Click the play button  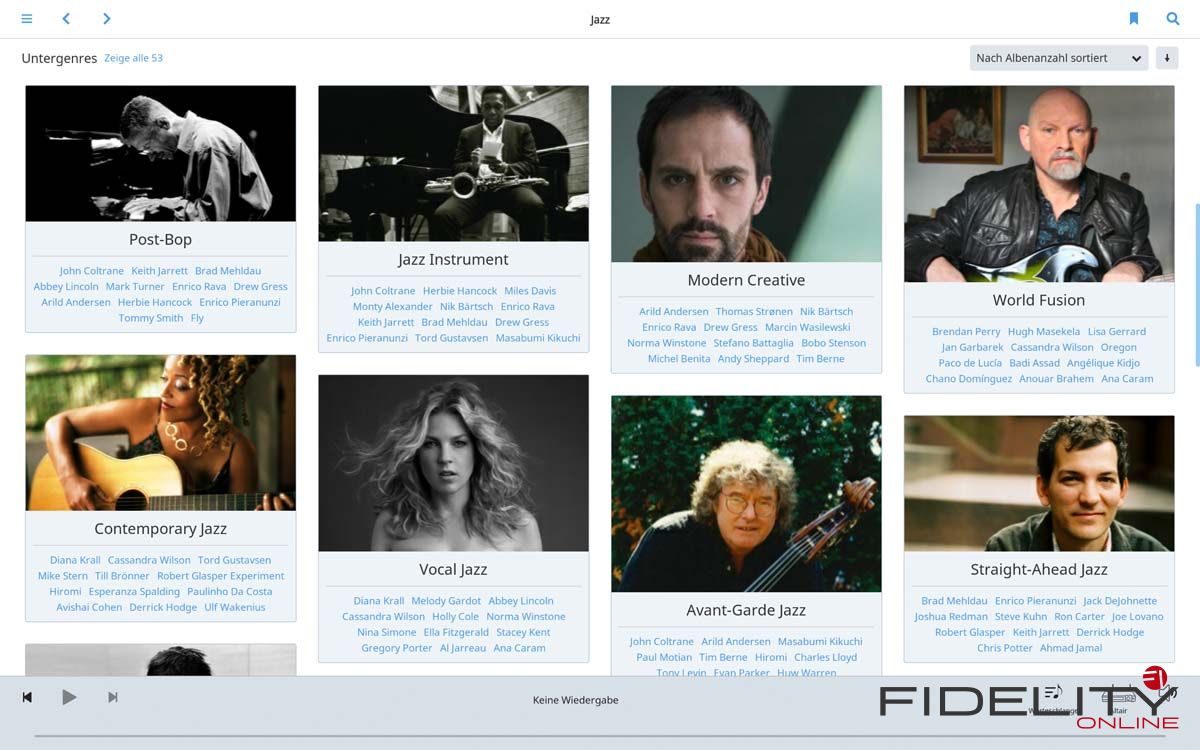69,697
